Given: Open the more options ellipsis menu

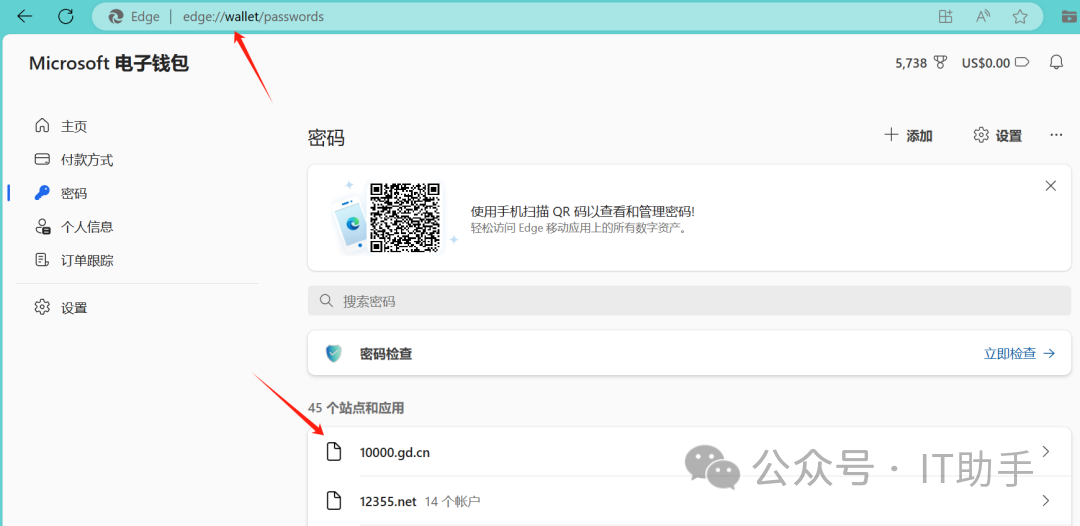Looking at the screenshot, I should (x=1056, y=135).
